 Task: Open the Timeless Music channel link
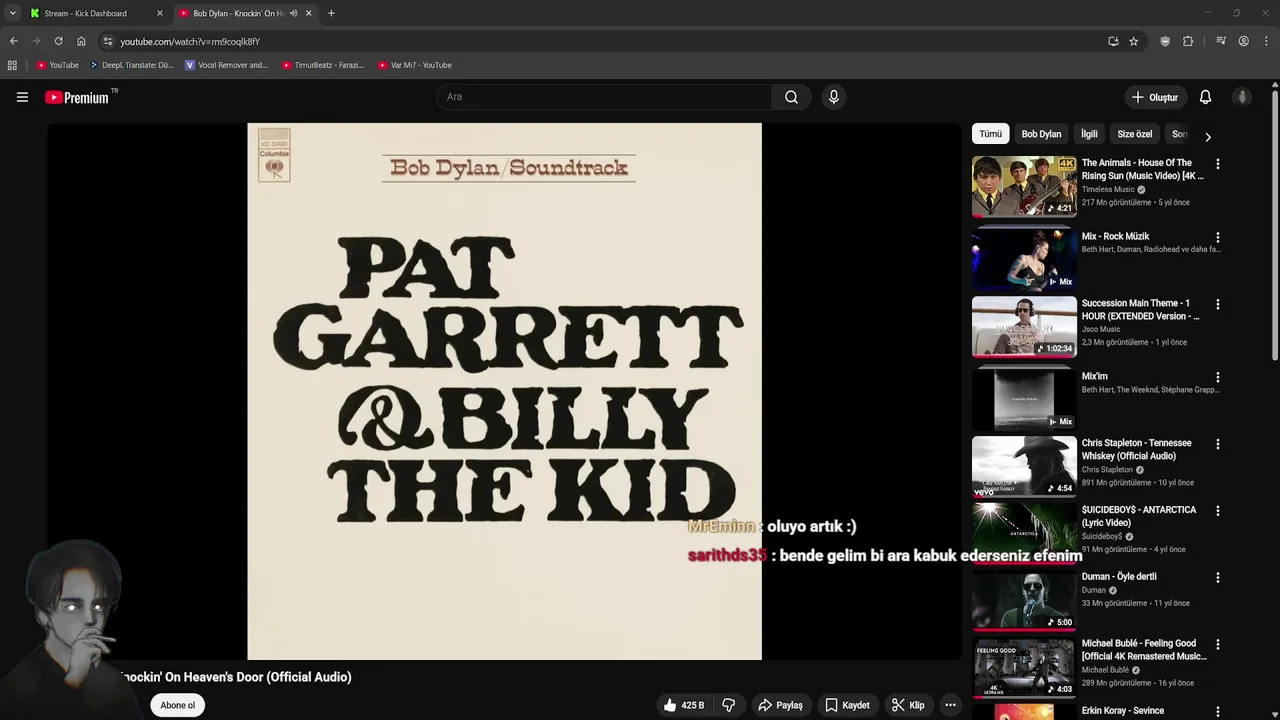coord(1108,189)
